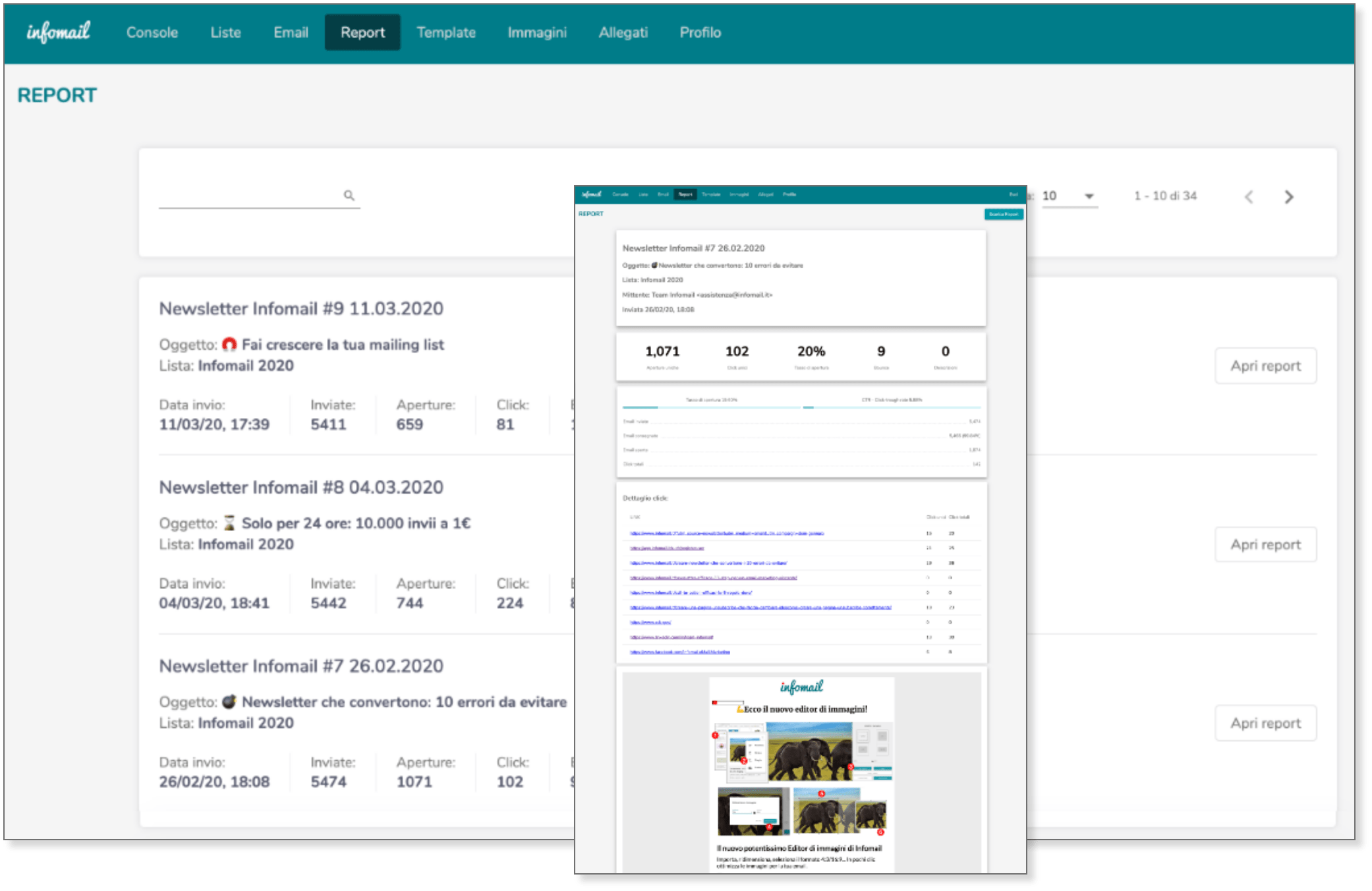Click Click value 224

point(509,603)
